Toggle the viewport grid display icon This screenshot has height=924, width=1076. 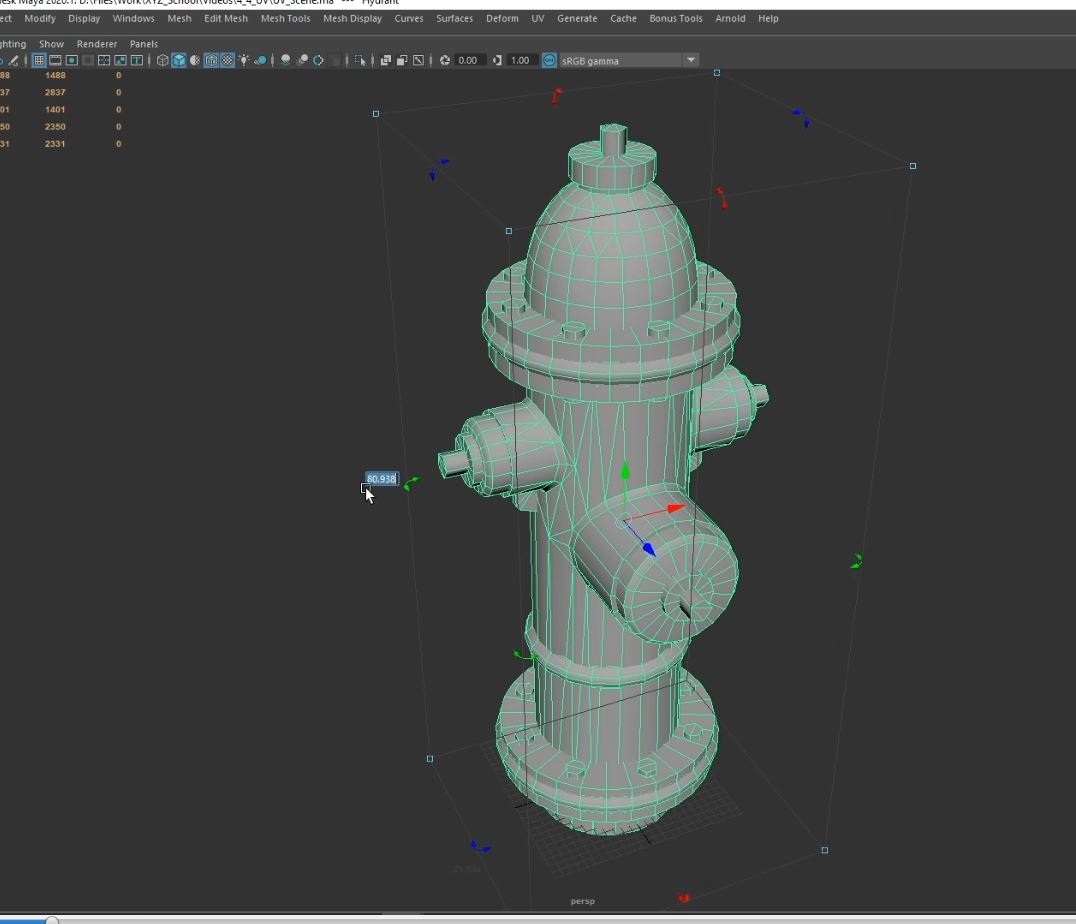point(39,60)
